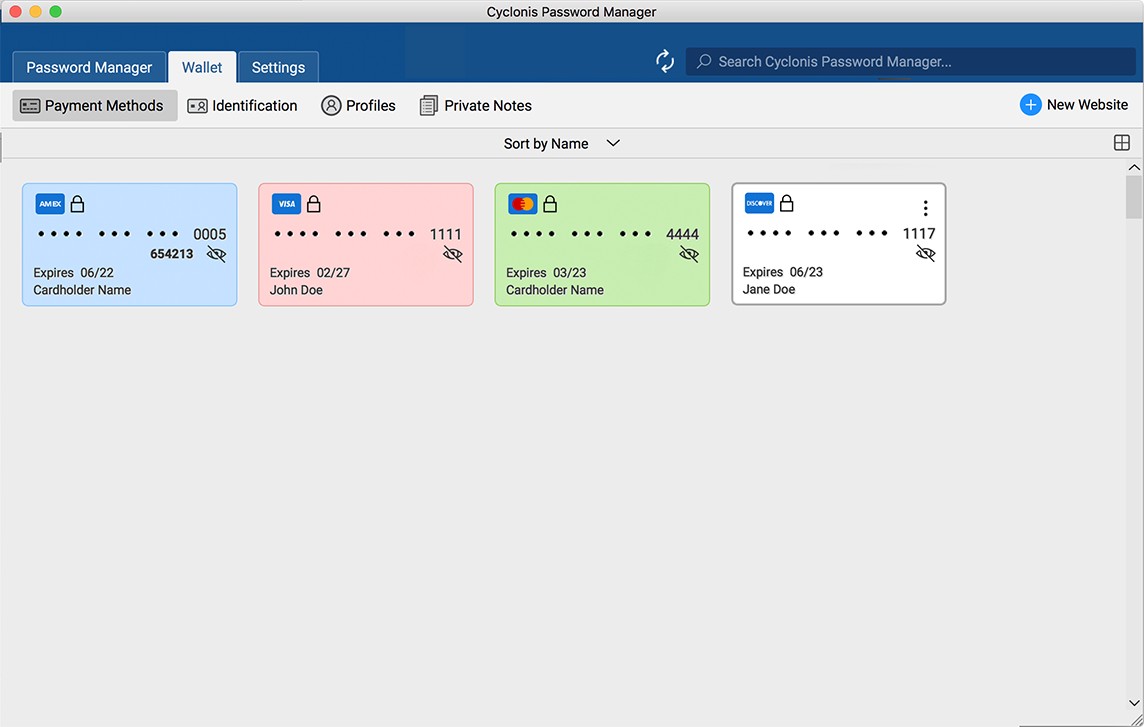Show hidden Visa card number ending 1111
This screenshot has width=1144, height=727.
[x=453, y=255]
